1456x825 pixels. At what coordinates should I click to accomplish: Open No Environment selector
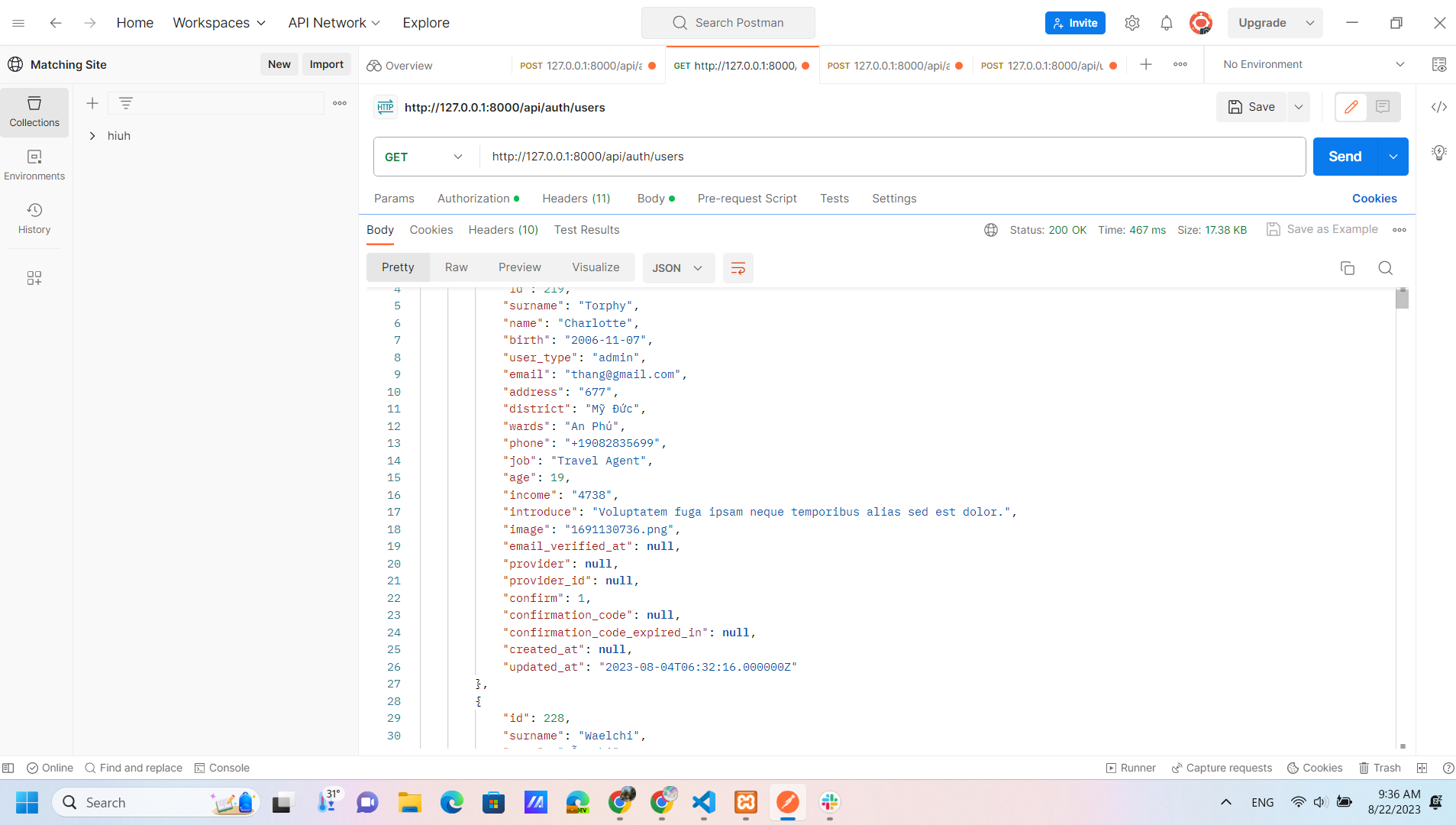[1313, 65]
